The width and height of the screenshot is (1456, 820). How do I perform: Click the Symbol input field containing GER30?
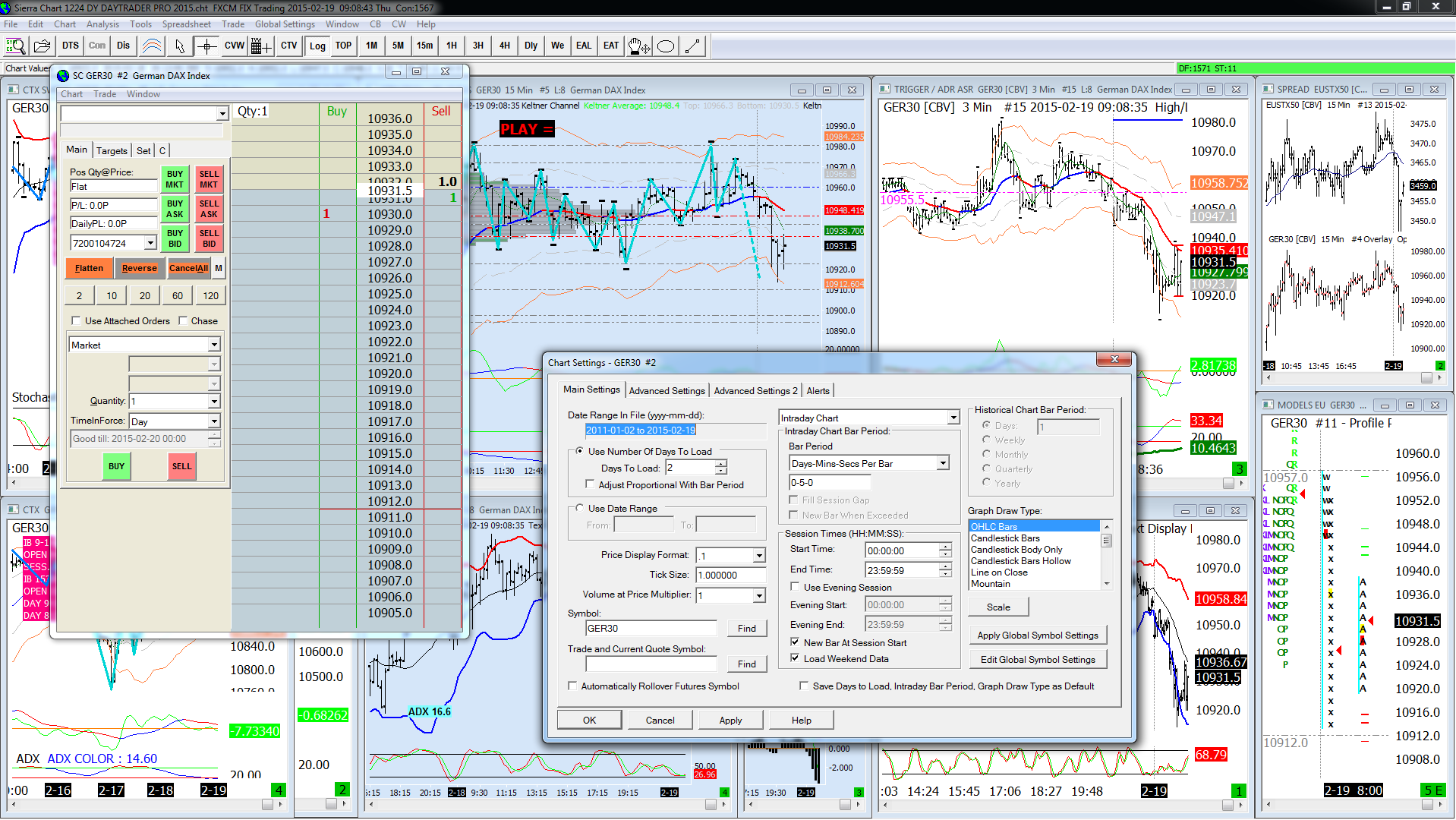(x=651, y=629)
